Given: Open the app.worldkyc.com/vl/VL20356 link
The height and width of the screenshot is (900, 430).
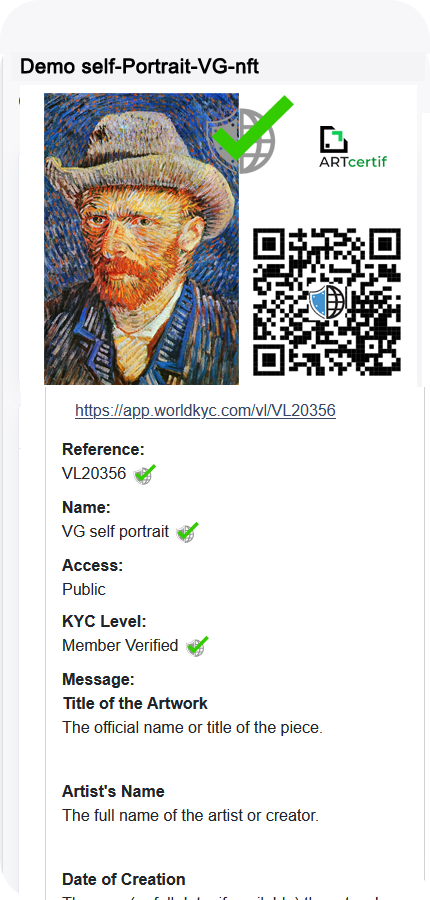Looking at the screenshot, I should 205,410.
